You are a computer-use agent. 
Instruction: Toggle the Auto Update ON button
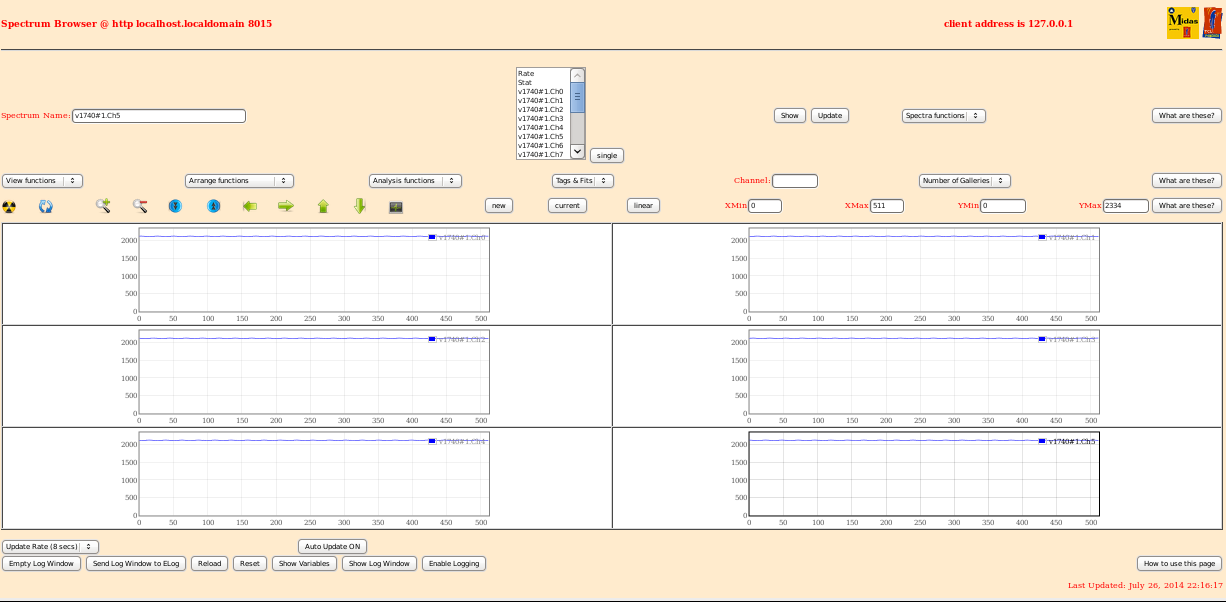(333, 547)
